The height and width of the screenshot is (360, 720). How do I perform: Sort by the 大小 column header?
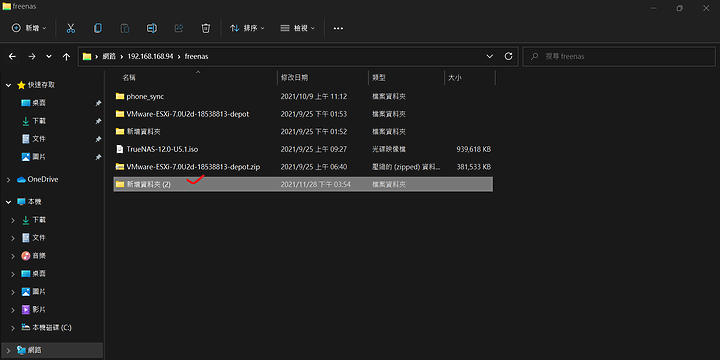coord(455,78)
